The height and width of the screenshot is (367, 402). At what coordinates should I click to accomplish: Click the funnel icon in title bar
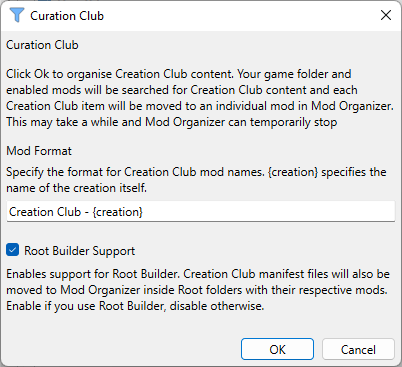(17, 15)
